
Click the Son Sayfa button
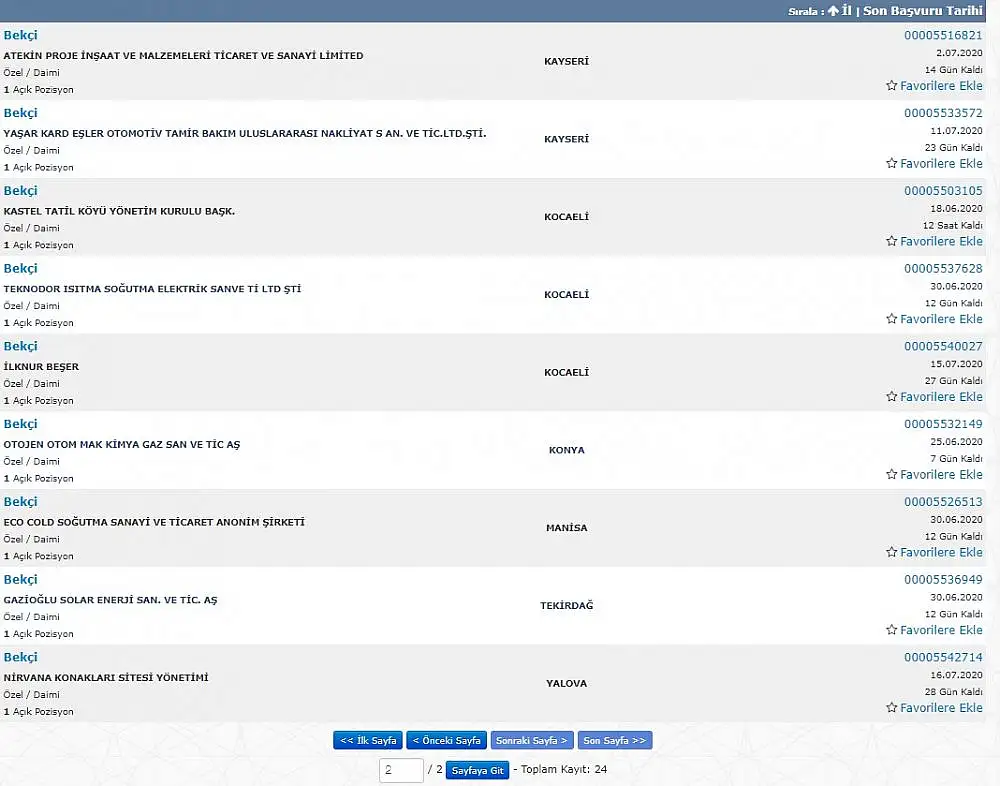pyautogui.click(x=615, y=741)
